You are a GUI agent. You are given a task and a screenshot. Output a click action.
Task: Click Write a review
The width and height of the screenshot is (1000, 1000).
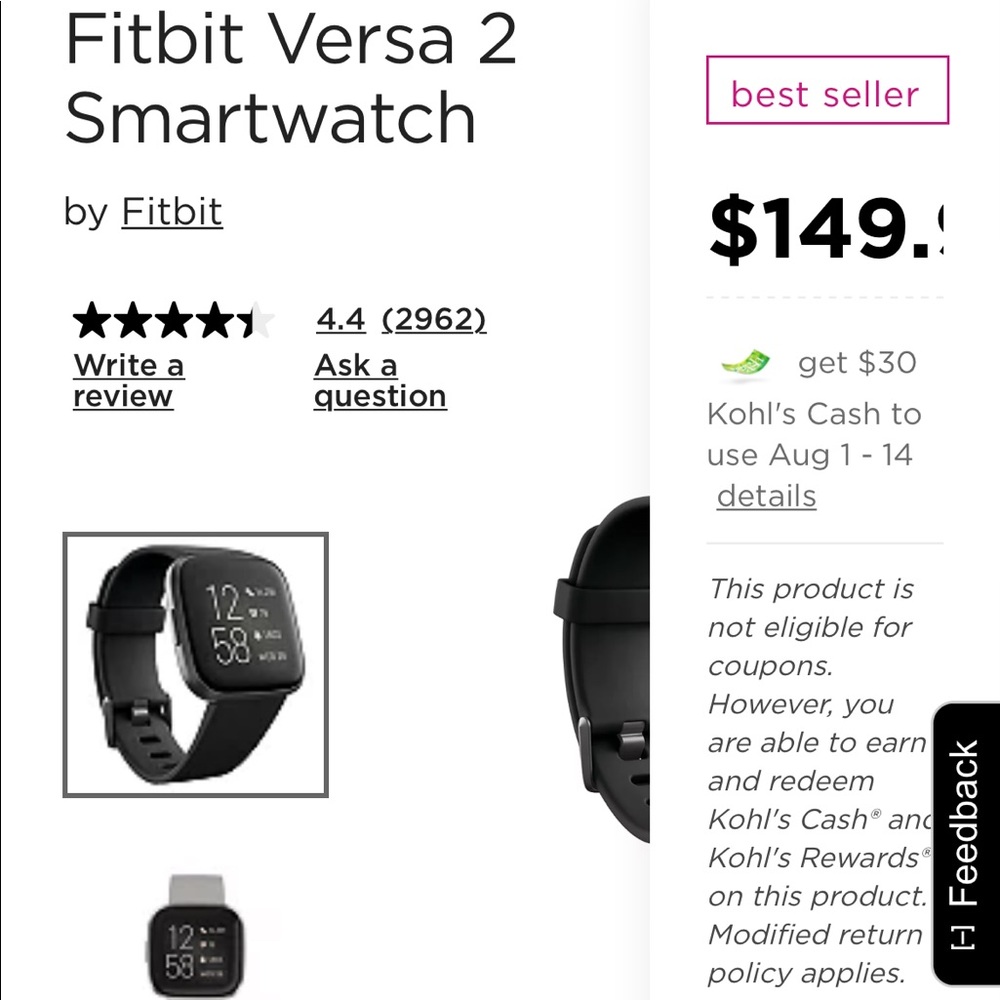tap(129, 380)
